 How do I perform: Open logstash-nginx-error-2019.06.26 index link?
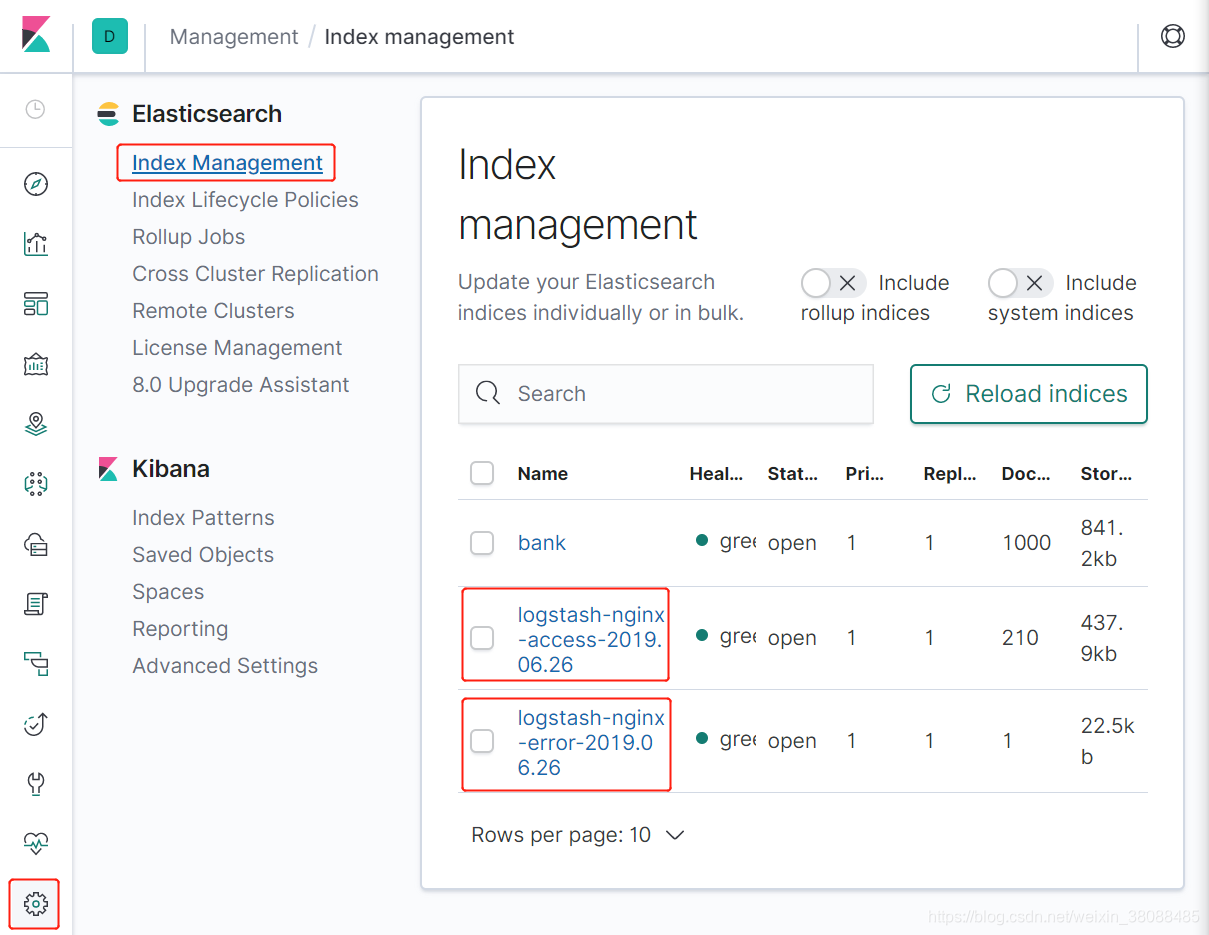[591, 743]
